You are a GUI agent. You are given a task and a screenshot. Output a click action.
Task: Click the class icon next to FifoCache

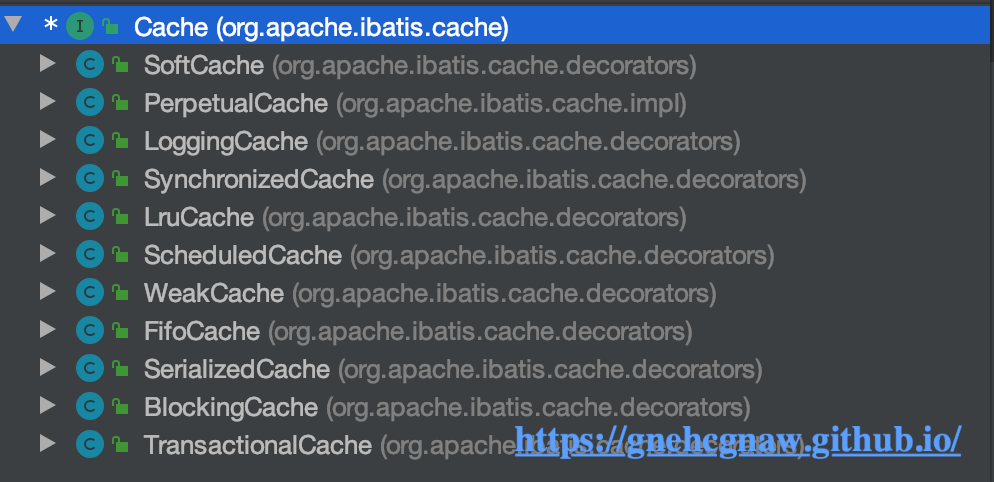tap(89, 330)
